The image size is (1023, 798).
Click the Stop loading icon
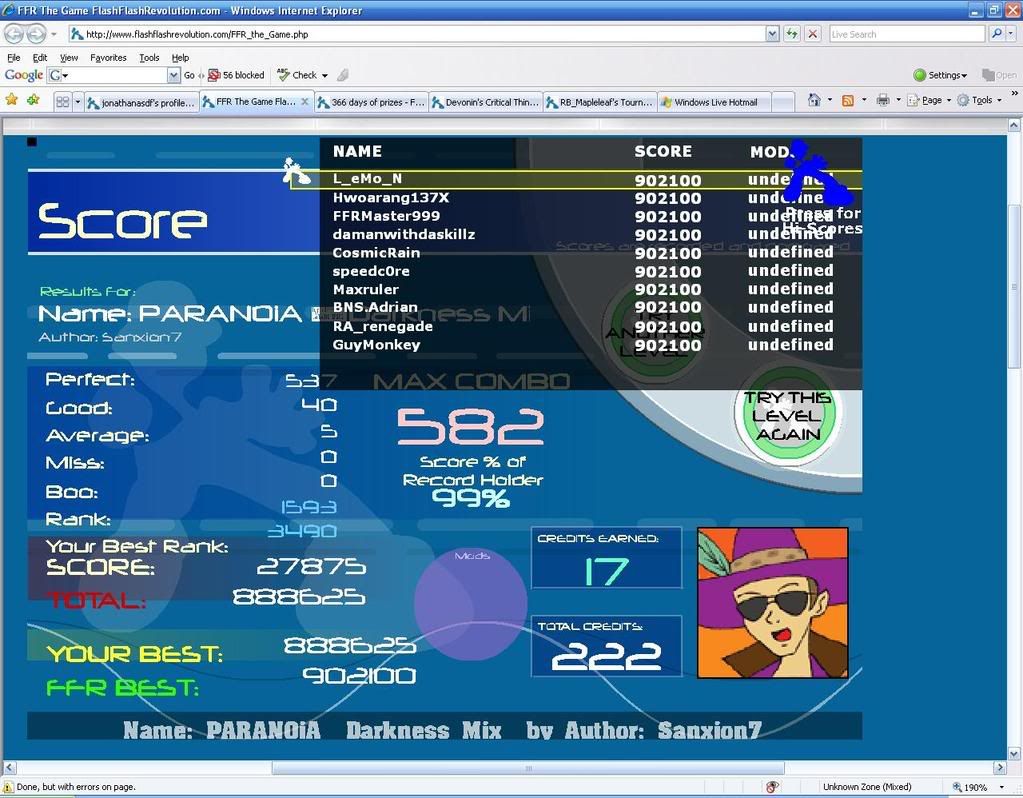812,34
